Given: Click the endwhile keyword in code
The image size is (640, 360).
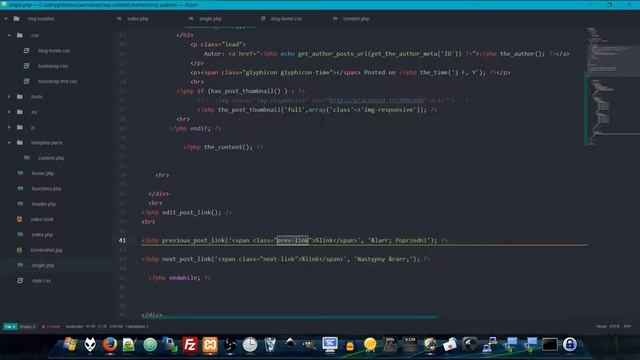Looking at the screenshot, I should (183, 278).
